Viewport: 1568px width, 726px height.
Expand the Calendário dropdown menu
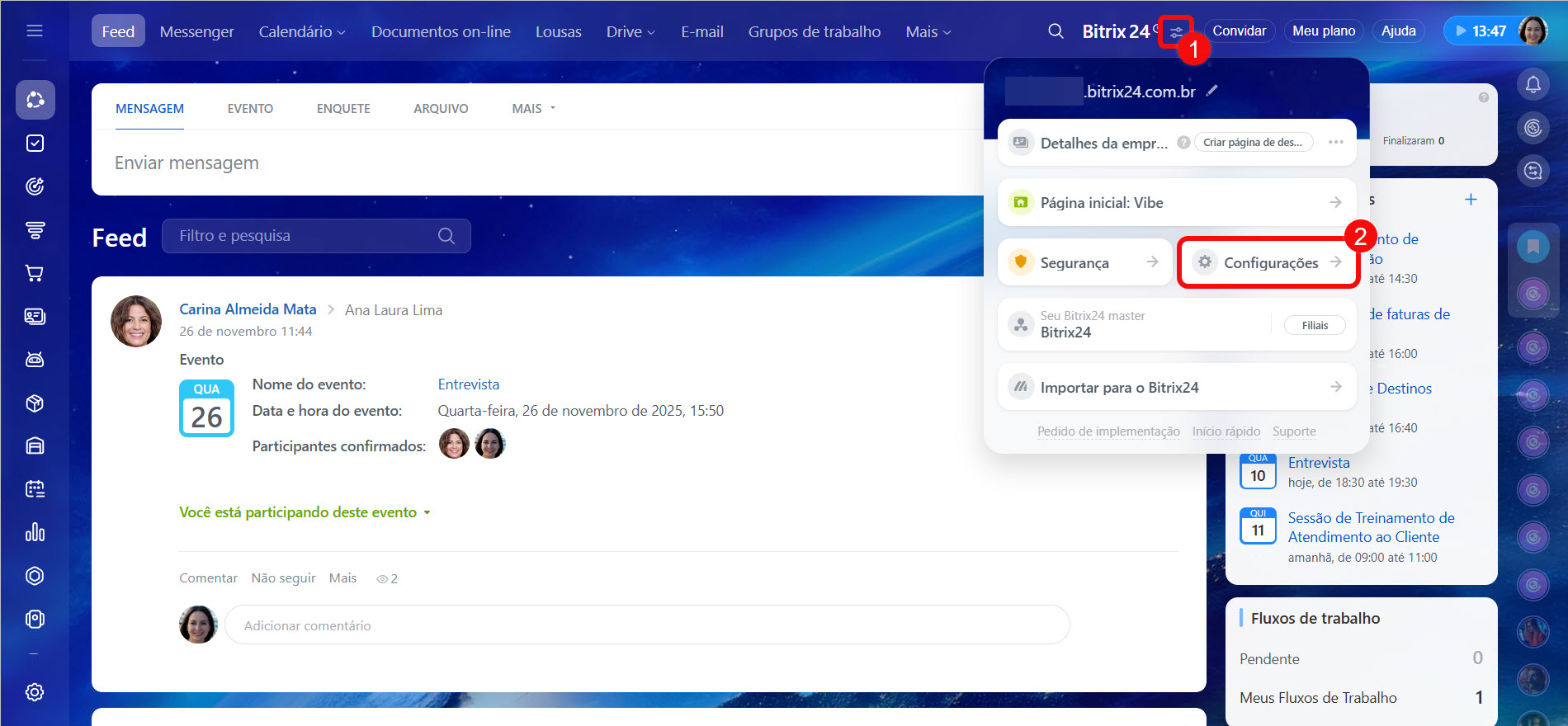click(301, 31)
